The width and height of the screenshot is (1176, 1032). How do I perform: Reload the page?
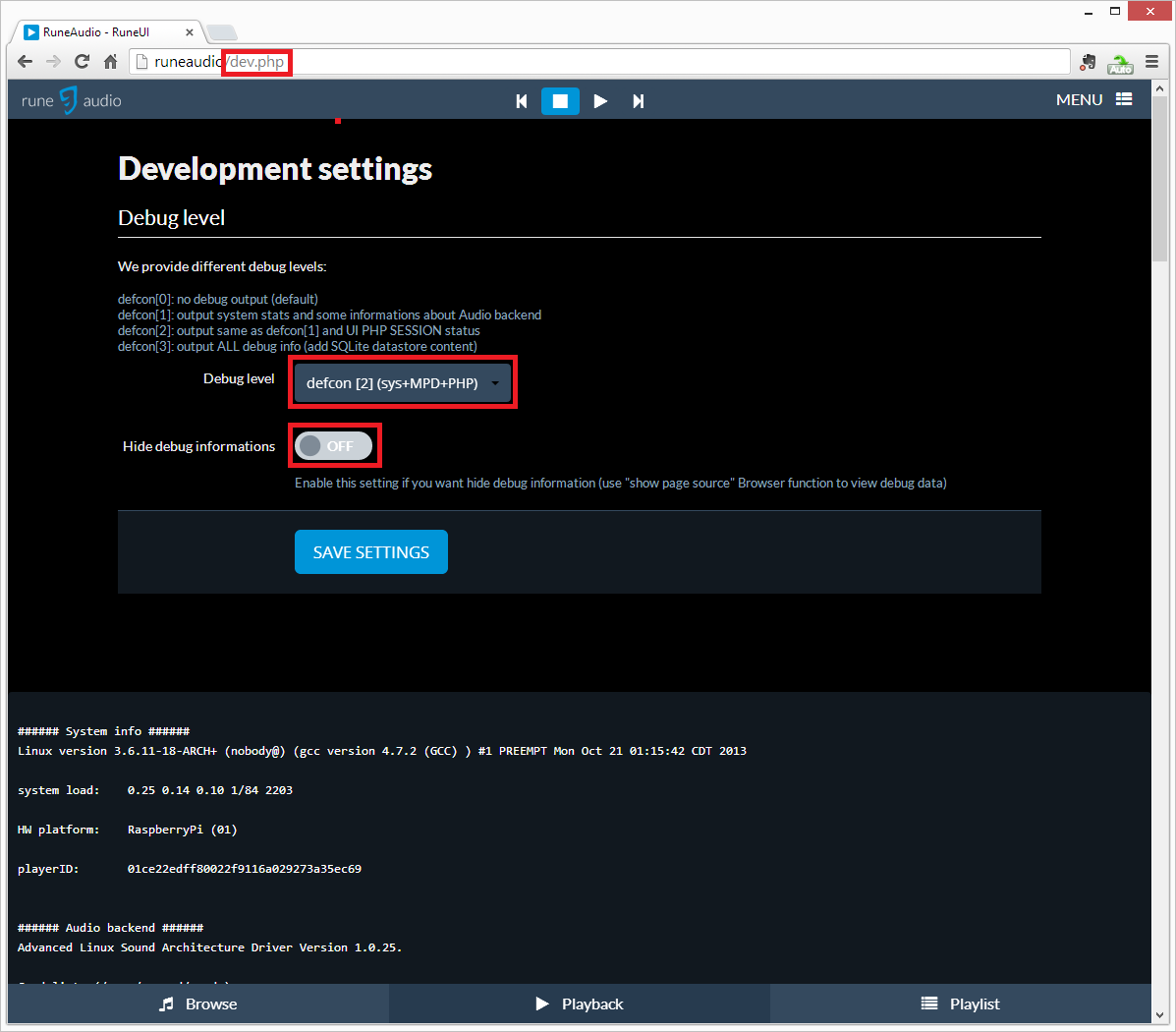[x=82, y=62]
